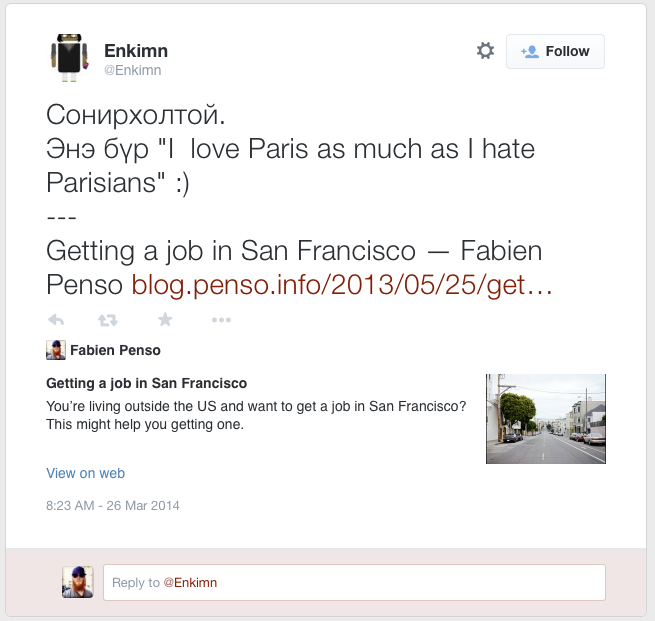
Task: Open the blog.penso.info link in the tweet
Action: click(x=342, y=285)
